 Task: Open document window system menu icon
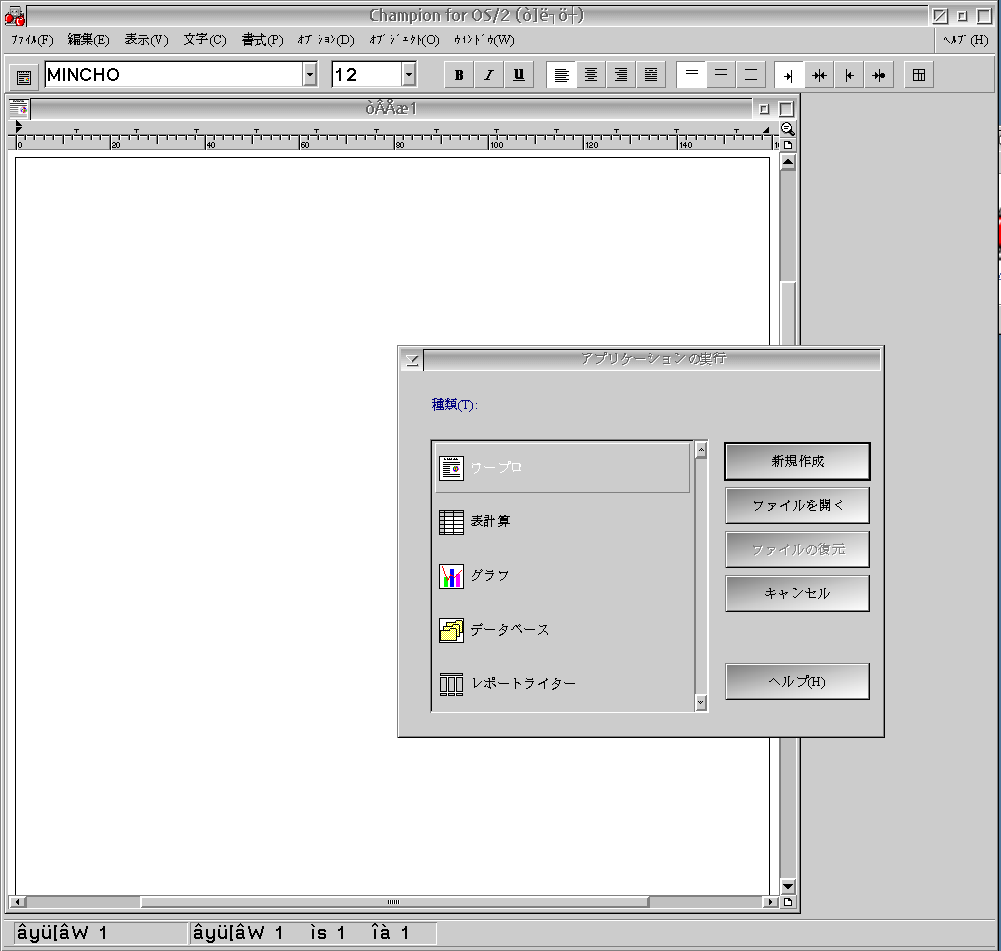click(19, 109)
